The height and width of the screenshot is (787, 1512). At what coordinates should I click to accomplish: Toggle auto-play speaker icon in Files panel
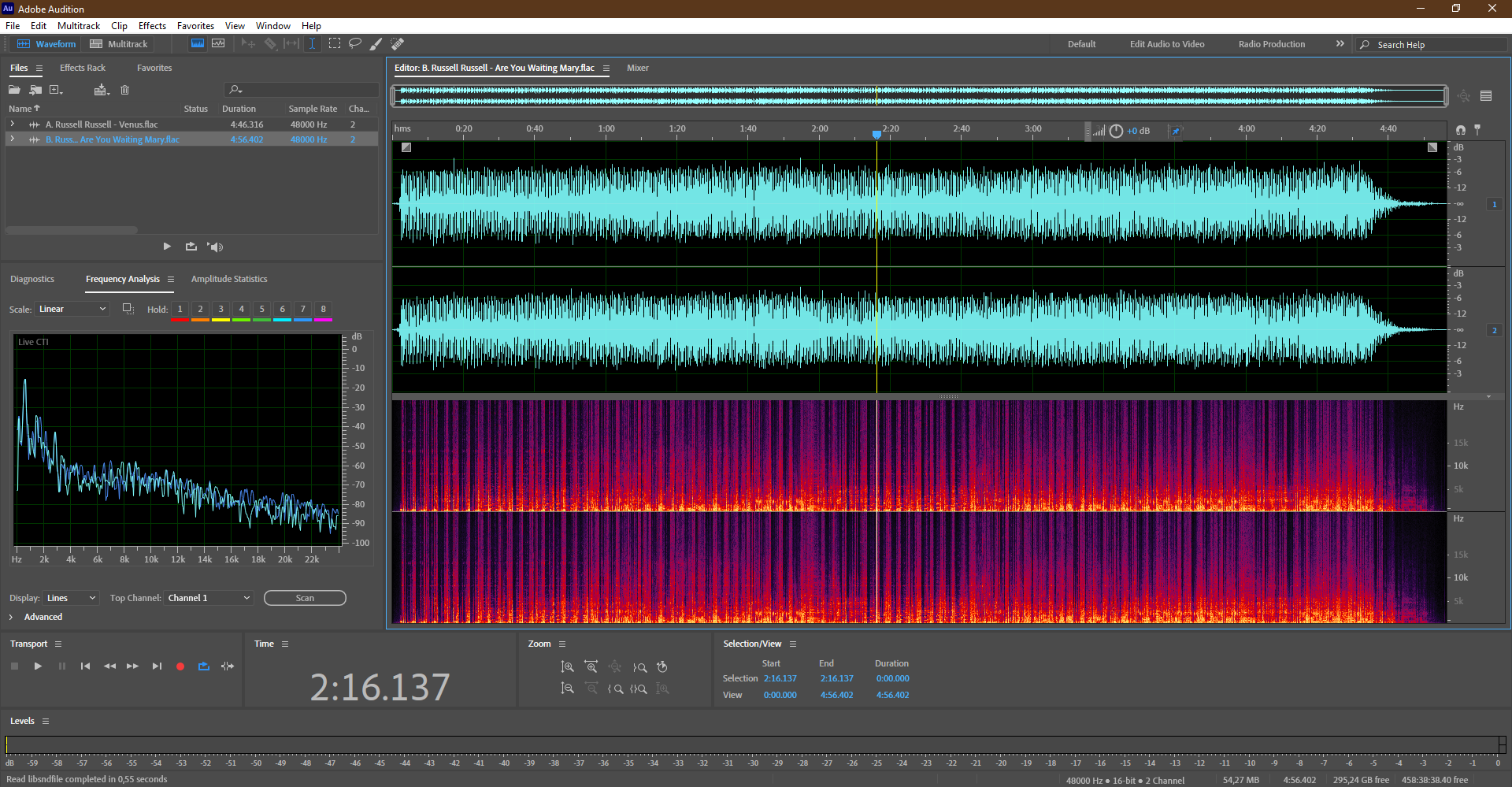point(215,247)
